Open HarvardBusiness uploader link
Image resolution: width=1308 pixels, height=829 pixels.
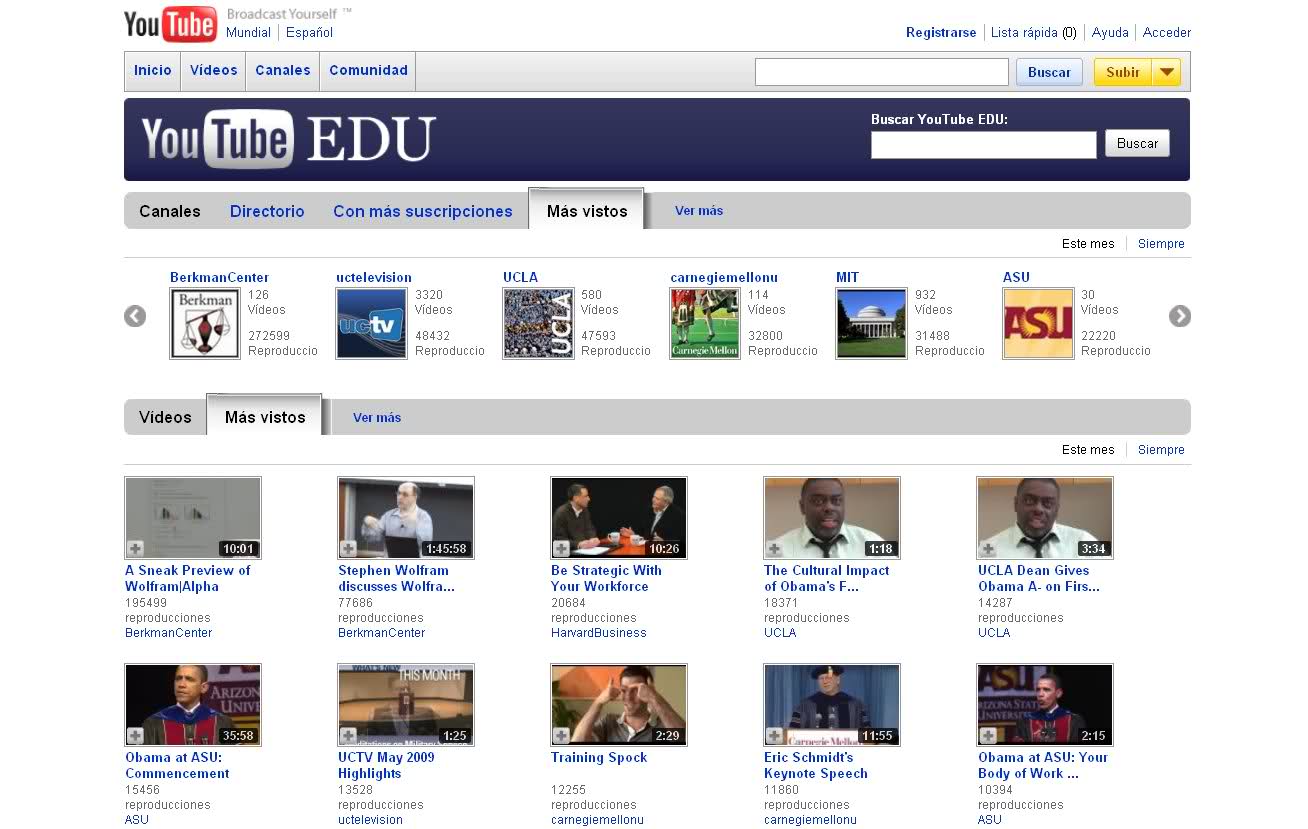tap(599, 633)
